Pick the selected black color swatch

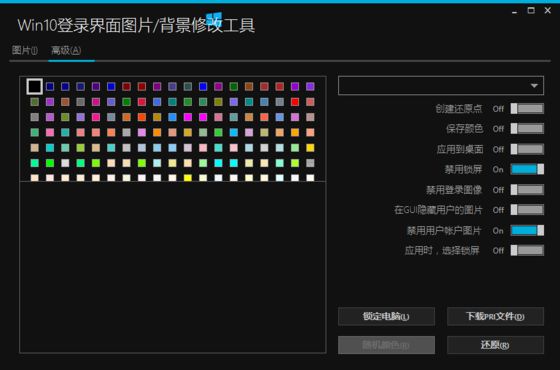point(35,86)
